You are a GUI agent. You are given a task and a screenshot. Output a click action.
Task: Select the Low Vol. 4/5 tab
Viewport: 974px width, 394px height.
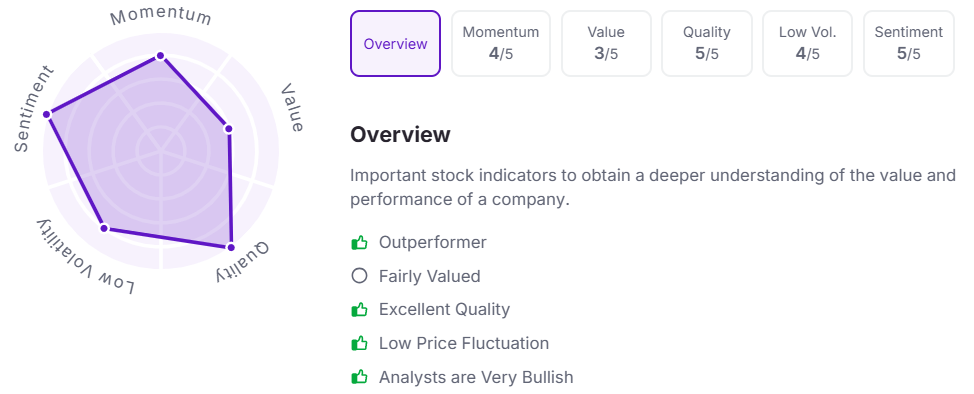pyautogui.click(x=808, y=44)
